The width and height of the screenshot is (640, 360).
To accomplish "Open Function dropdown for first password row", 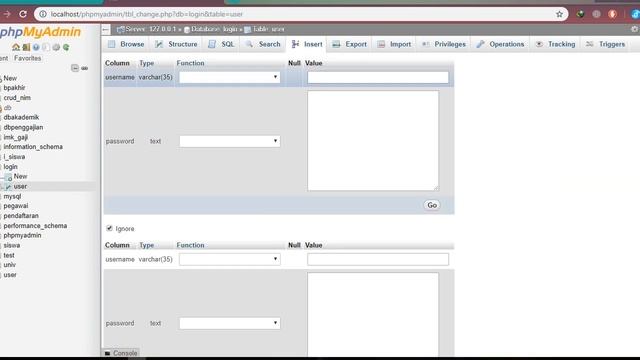I will click(229, 141).
